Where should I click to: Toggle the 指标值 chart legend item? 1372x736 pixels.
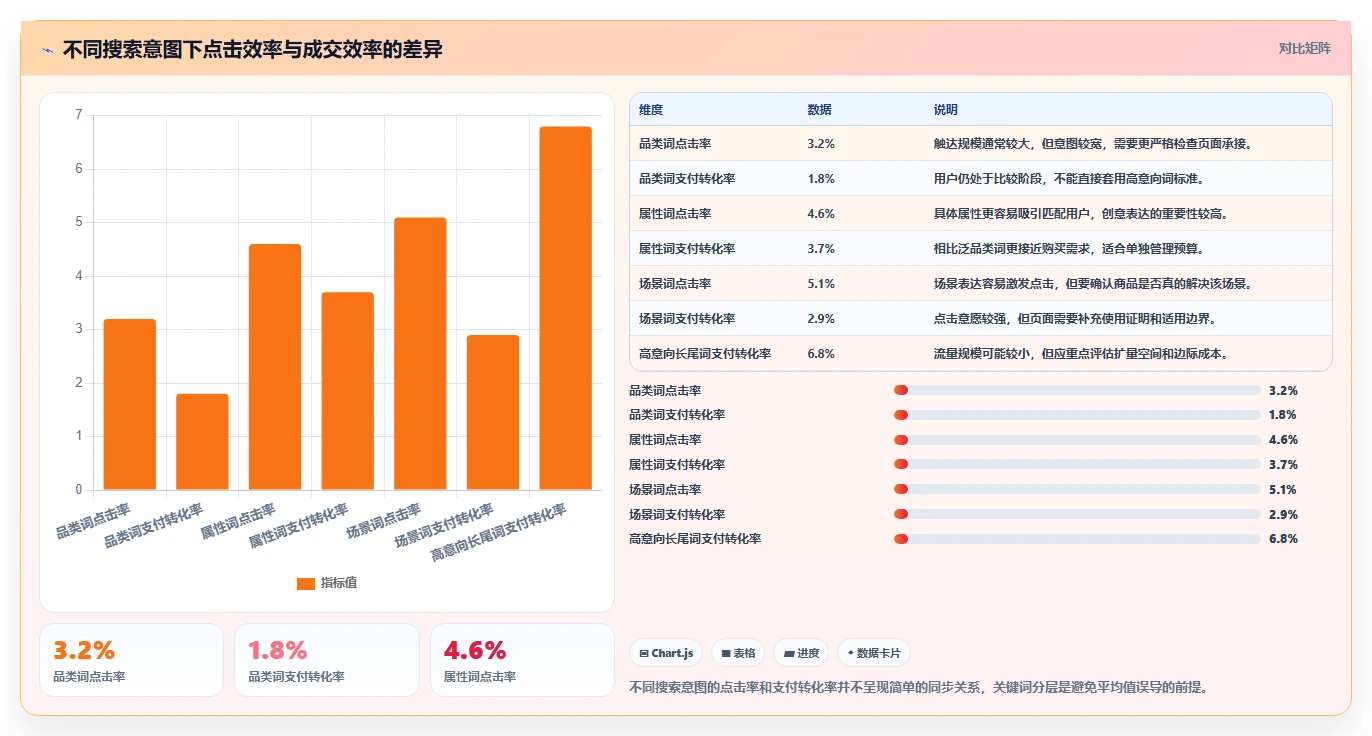point(327,583)
